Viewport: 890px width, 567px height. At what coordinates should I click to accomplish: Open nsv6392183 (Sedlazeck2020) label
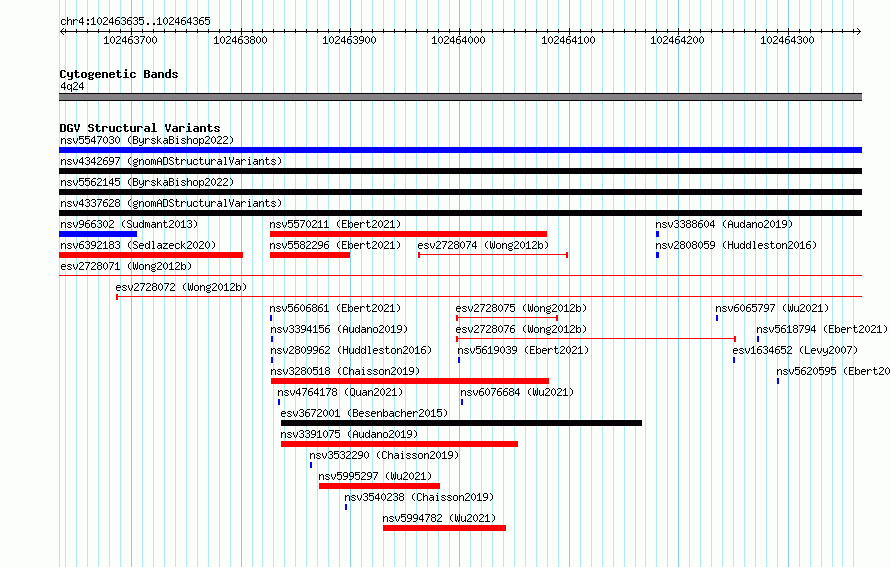138,245
